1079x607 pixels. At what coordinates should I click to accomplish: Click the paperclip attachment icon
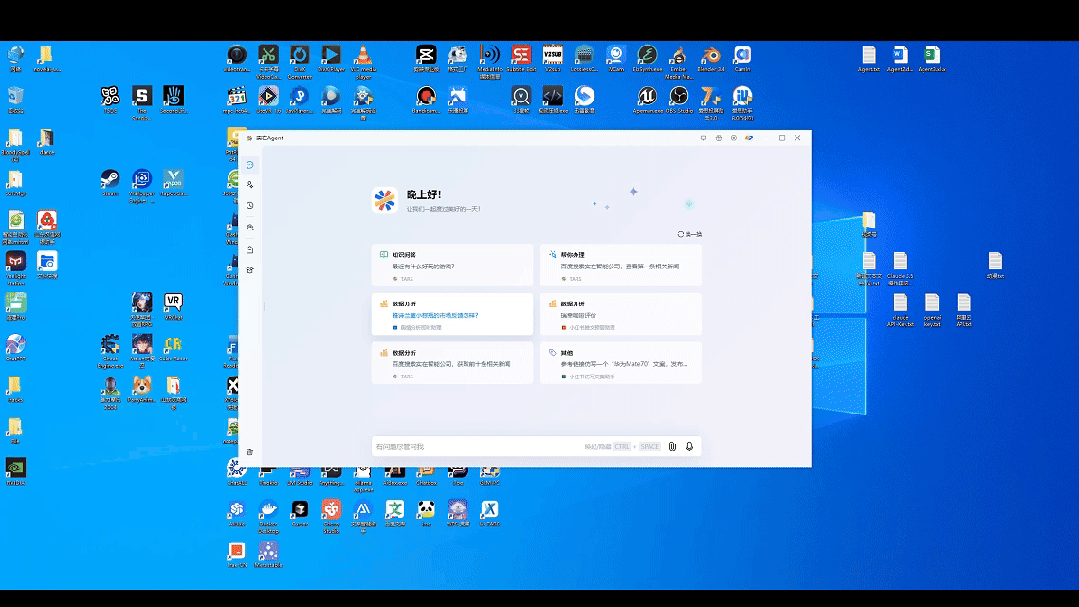[673, 446]
